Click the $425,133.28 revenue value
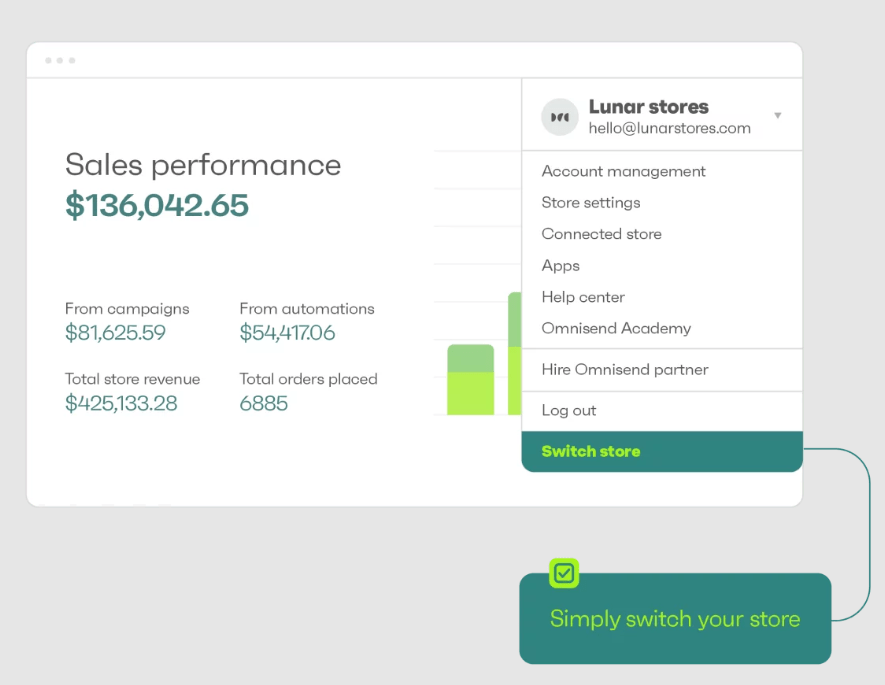The width and height of the screenshot is (885, 685). pyautogui.click(x=121, y=403)
